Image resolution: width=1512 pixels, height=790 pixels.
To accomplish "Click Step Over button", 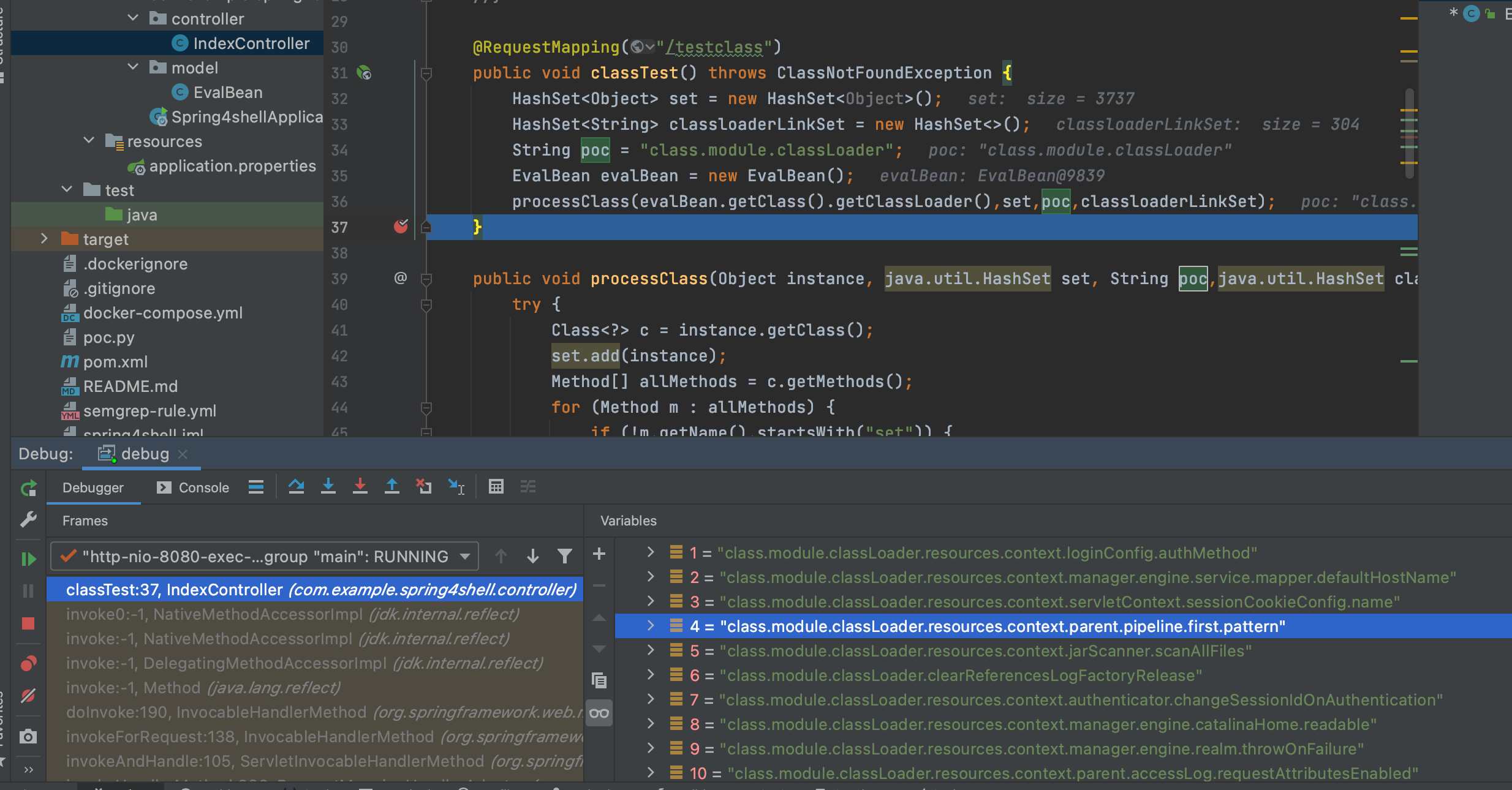I will pos(297,487).
